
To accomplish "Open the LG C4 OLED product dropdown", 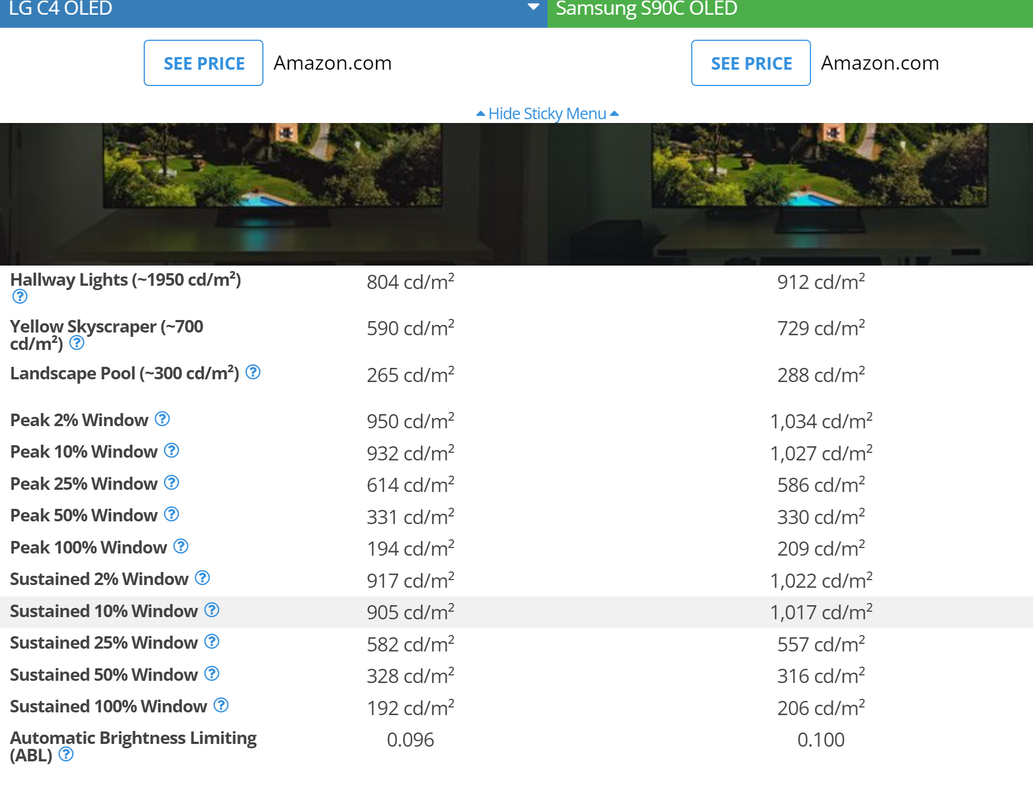I will (x=533, y=8).
